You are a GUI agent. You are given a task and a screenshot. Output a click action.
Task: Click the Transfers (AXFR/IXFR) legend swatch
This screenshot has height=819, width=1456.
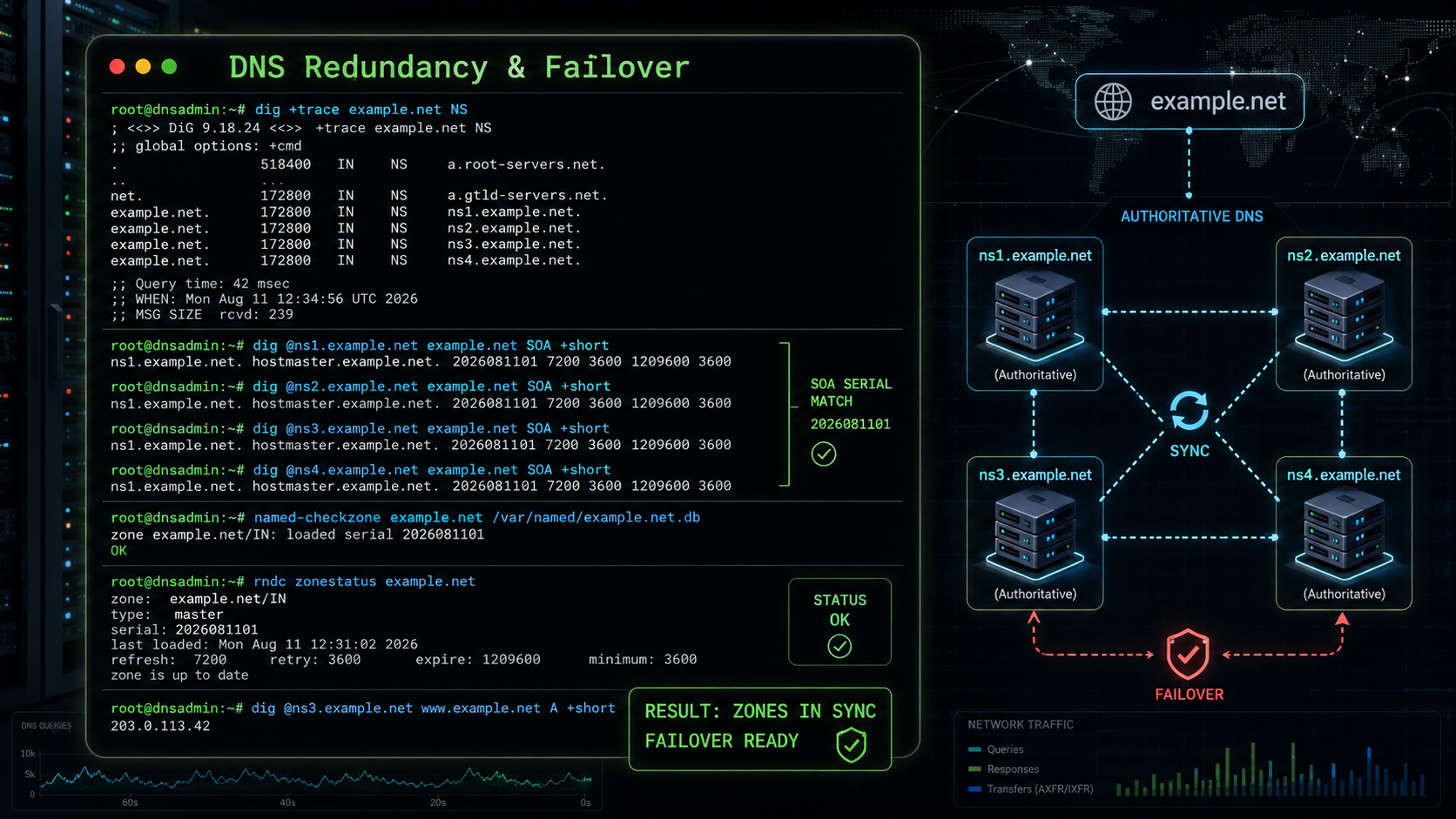tap(974, 789)
